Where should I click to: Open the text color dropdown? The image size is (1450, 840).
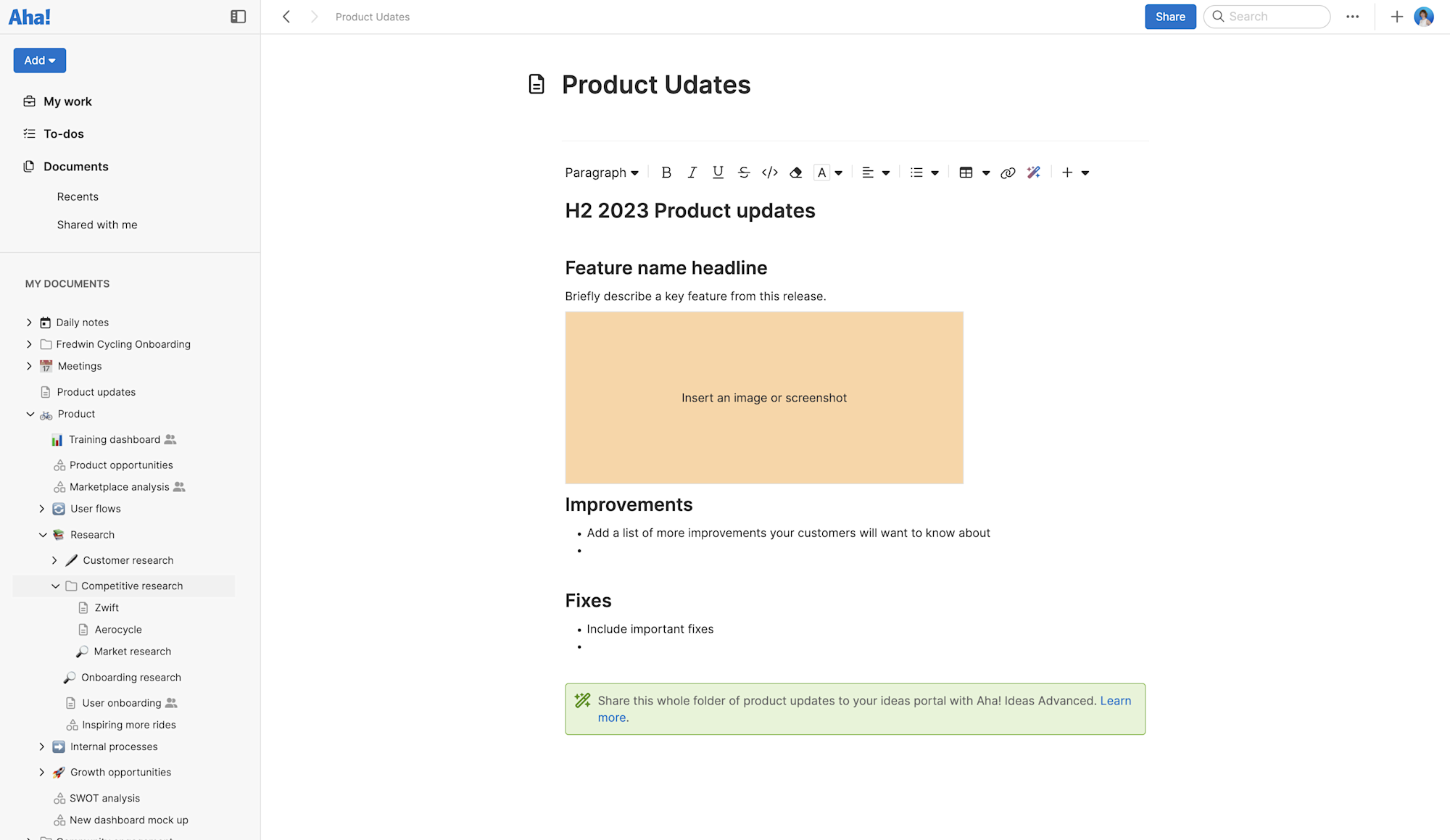pos(838,172)
